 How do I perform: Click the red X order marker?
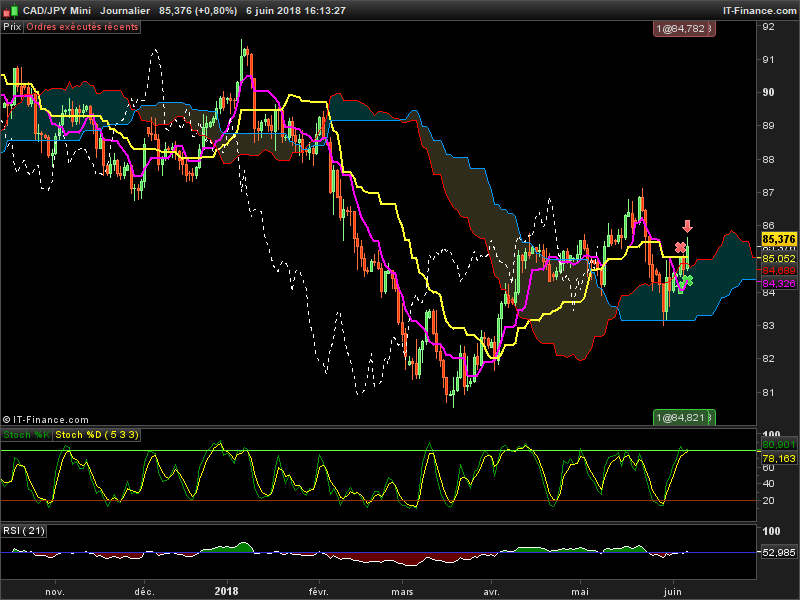point(680,248)
